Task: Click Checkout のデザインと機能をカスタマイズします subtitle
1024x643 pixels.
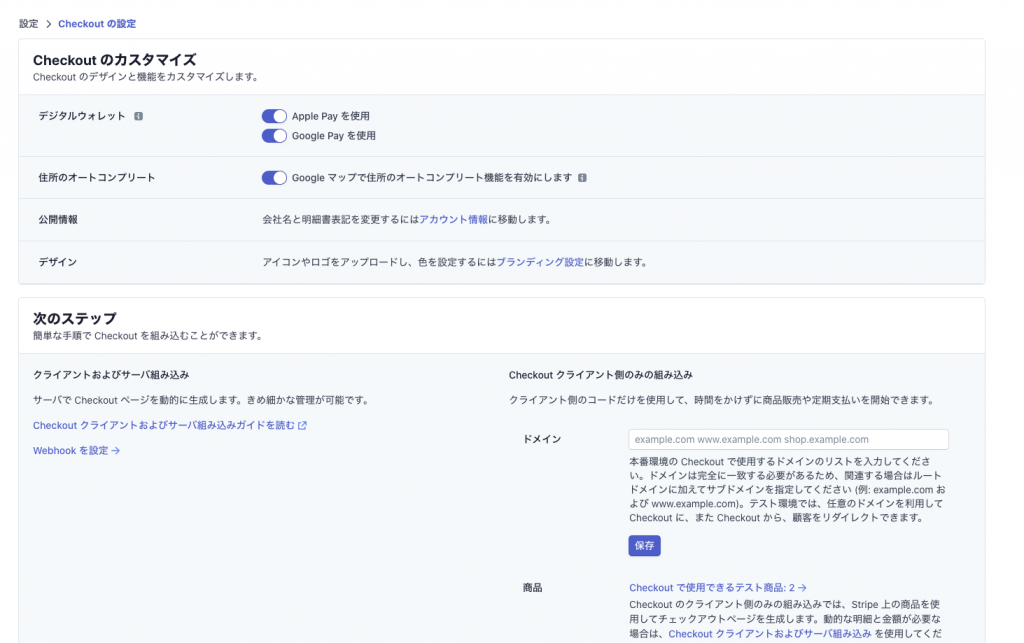Action: pyautogui.click(x=148, y=76)
